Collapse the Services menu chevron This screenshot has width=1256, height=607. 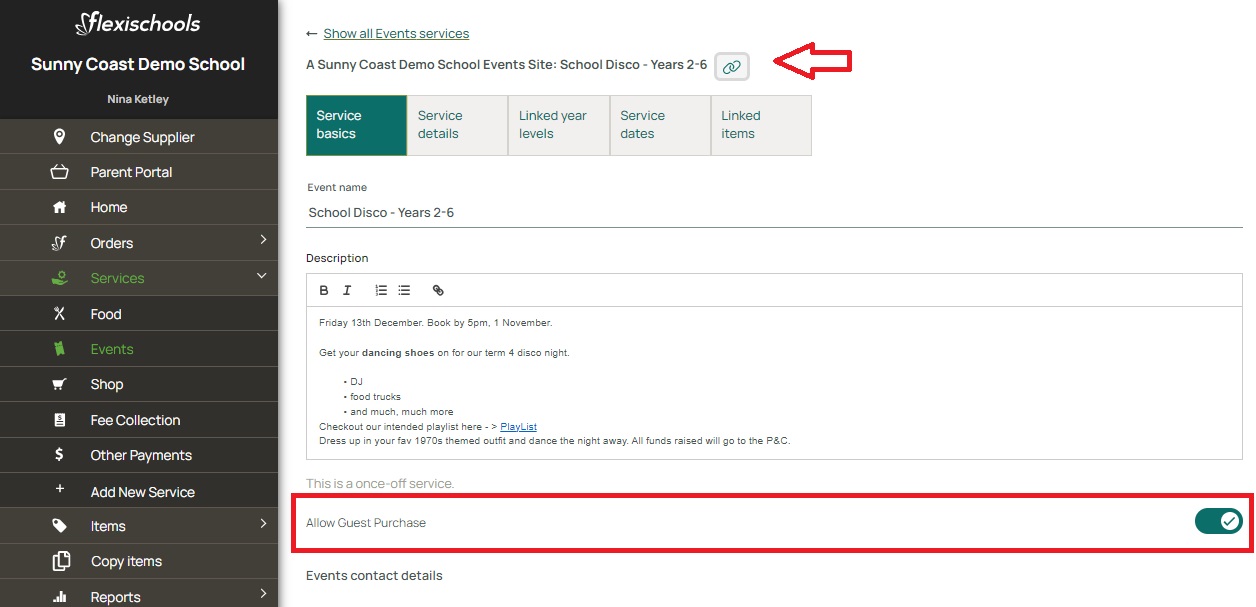[262, 276]
